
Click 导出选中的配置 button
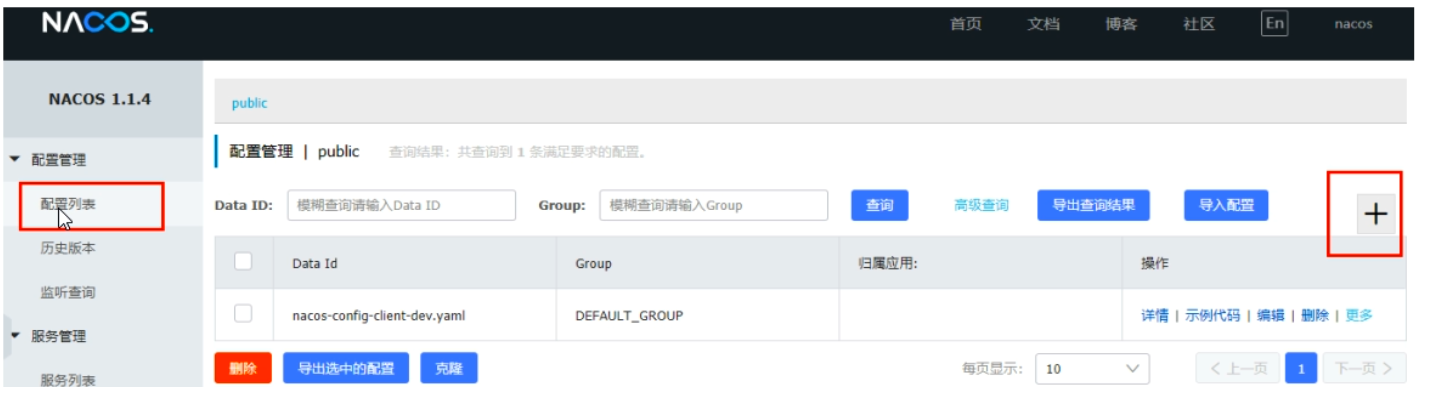click(x=346, y=368)
